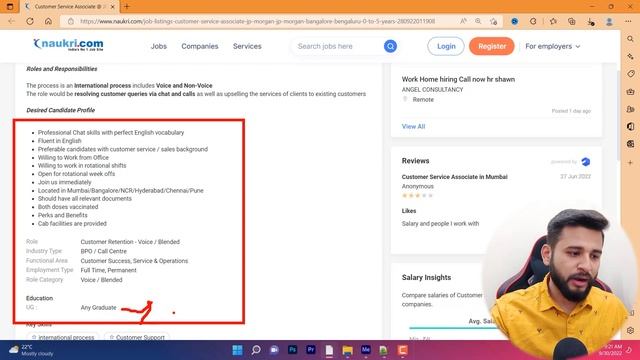Open the Customer Service Associate in Mumbai review
This screenshot has height=360, width=640.
[454, 177]
